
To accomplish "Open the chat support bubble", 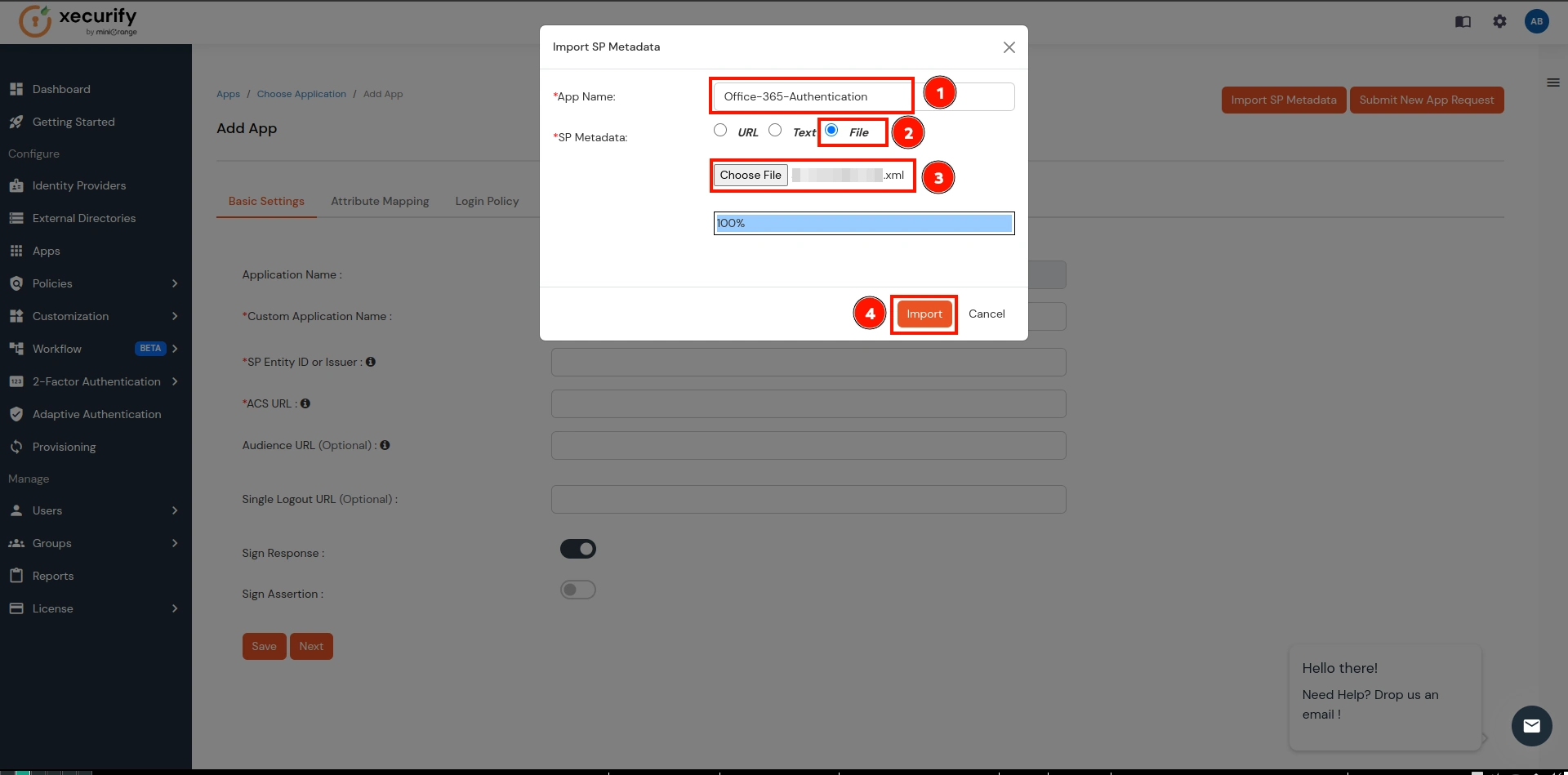I will click(x=1531, y=726).
